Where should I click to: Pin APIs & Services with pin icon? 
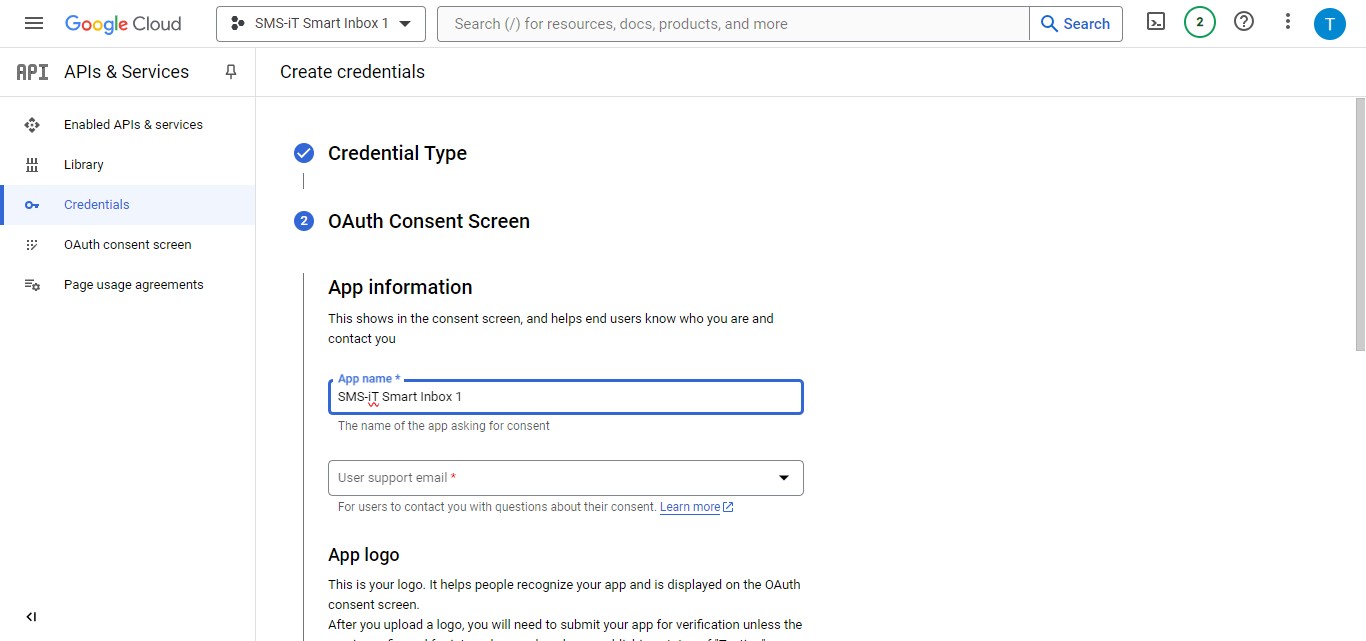tap(231, 72)
